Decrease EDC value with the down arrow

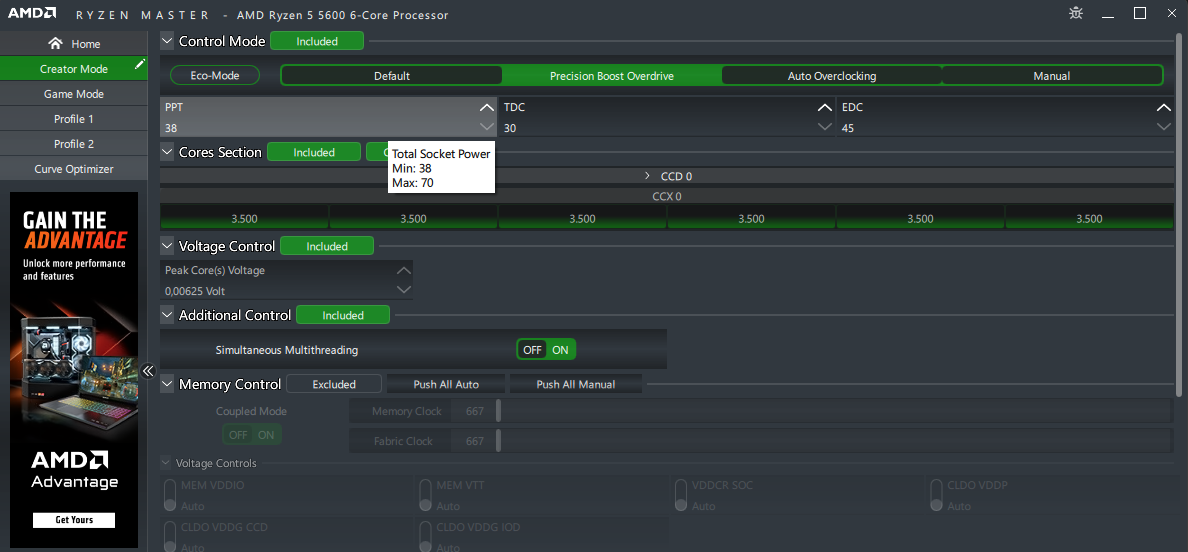1164,127
